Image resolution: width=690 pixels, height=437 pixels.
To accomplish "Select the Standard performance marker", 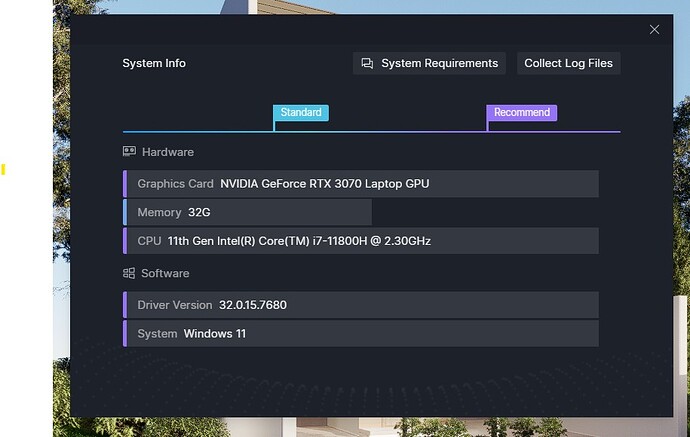I will (x=301, y=113).
